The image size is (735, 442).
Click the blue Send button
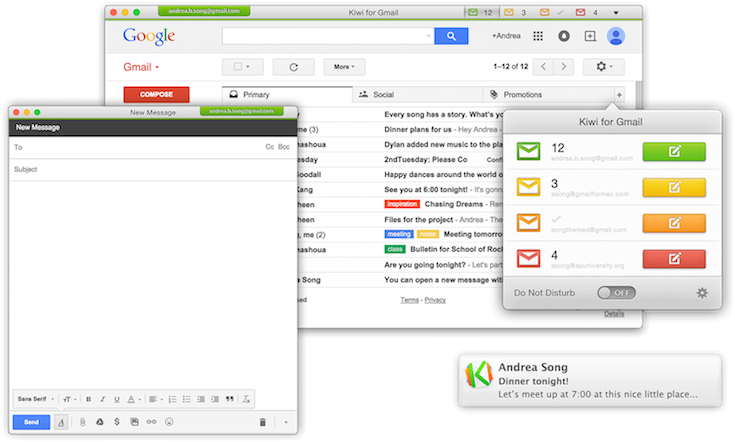[x=31, y=422]
